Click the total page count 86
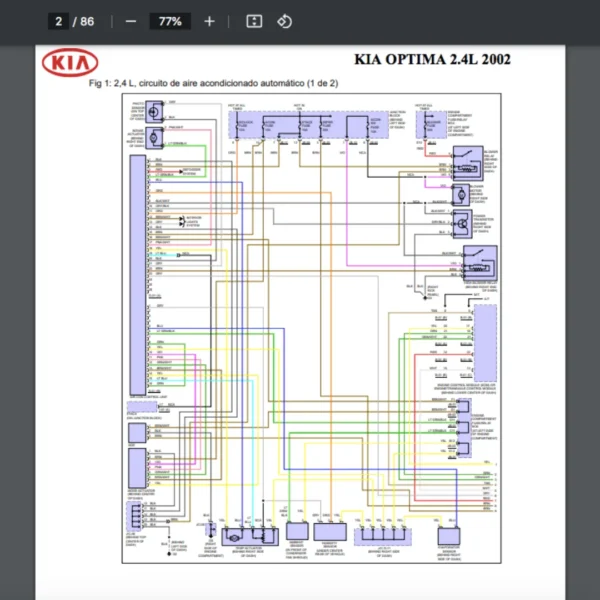The height and width of the screenshot is (600, 600). pos(88,21)
